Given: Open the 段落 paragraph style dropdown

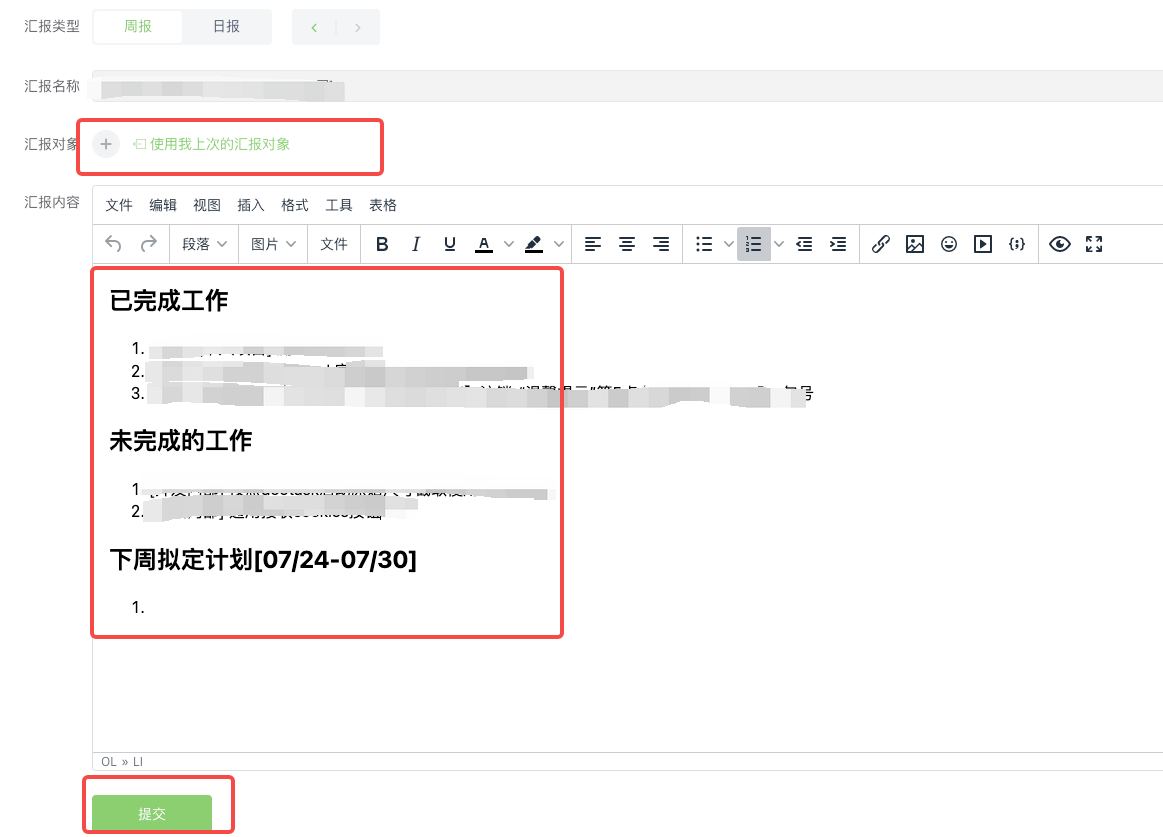Looking at the screenshot, I should (204, 243).
